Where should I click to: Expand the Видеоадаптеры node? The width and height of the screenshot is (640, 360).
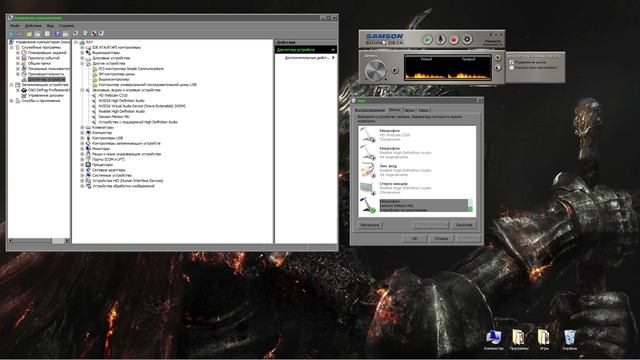[82, 53]
